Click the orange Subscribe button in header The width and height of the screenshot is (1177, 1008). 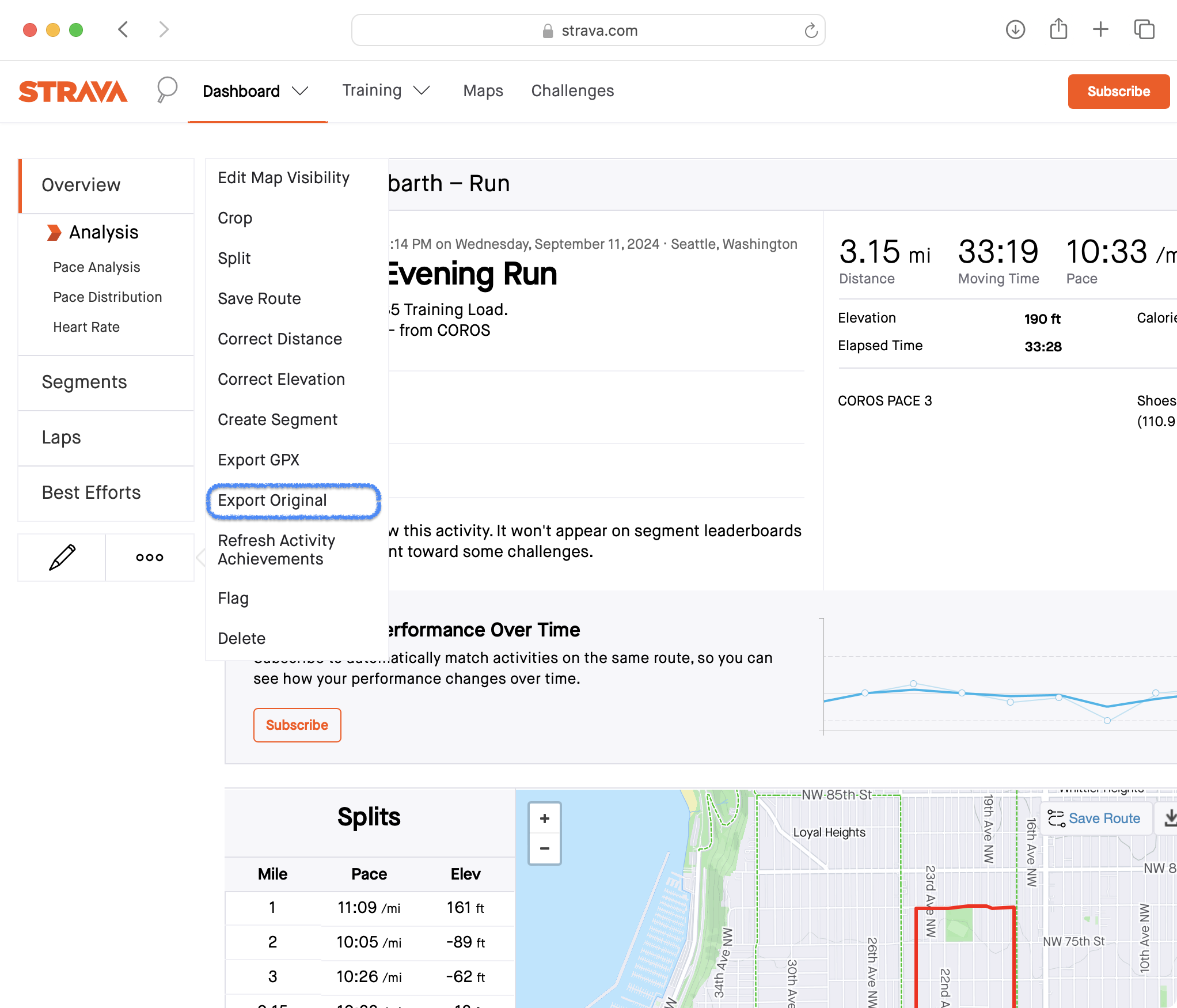[x=1118, y=92]
